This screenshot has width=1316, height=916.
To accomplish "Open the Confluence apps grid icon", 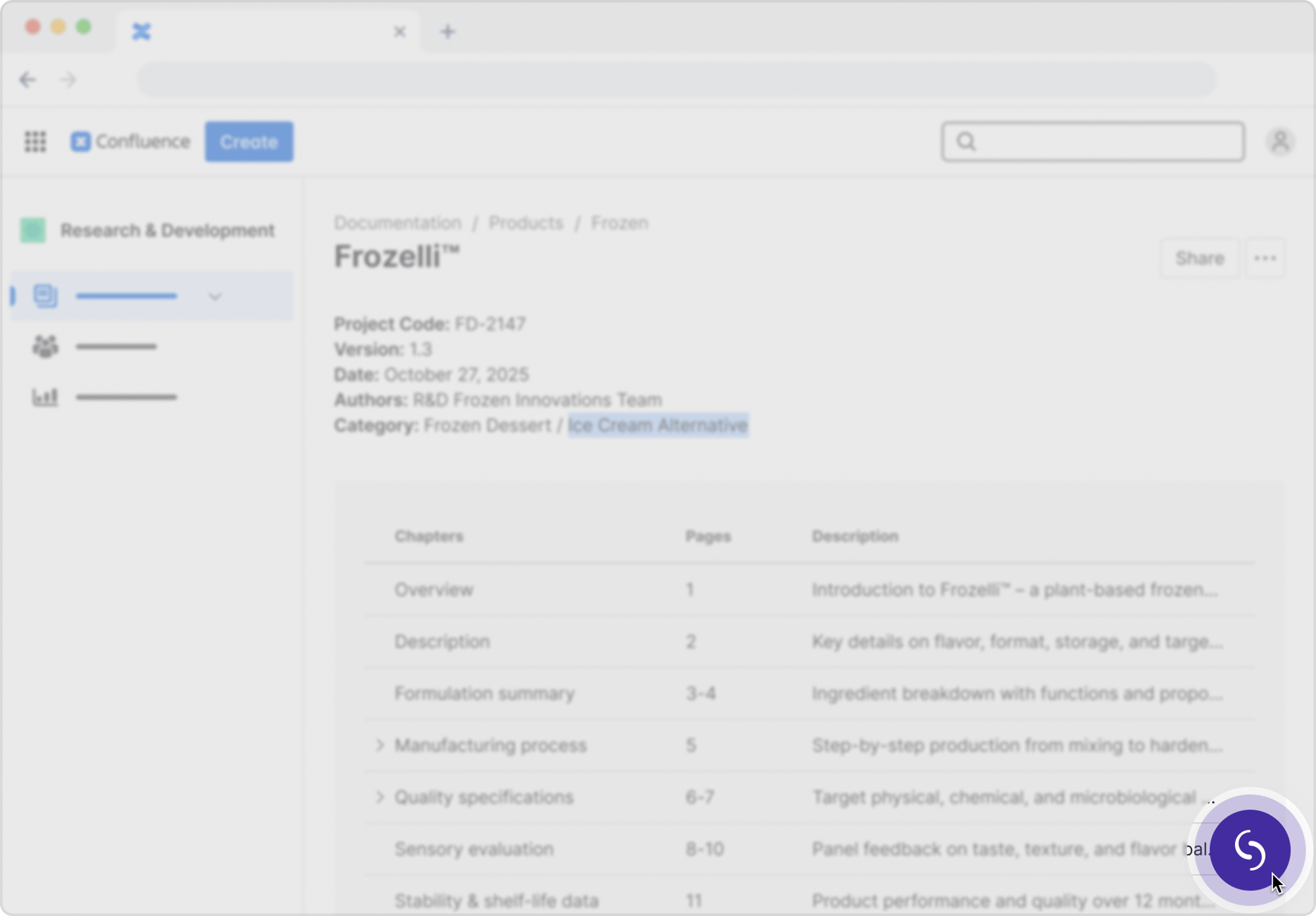I will tap(36, 141).
